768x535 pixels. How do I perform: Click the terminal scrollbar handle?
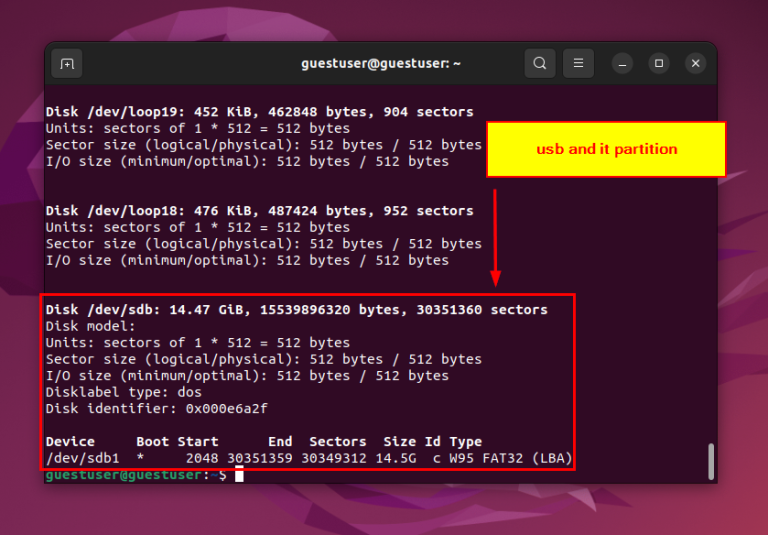click(711, 461)
